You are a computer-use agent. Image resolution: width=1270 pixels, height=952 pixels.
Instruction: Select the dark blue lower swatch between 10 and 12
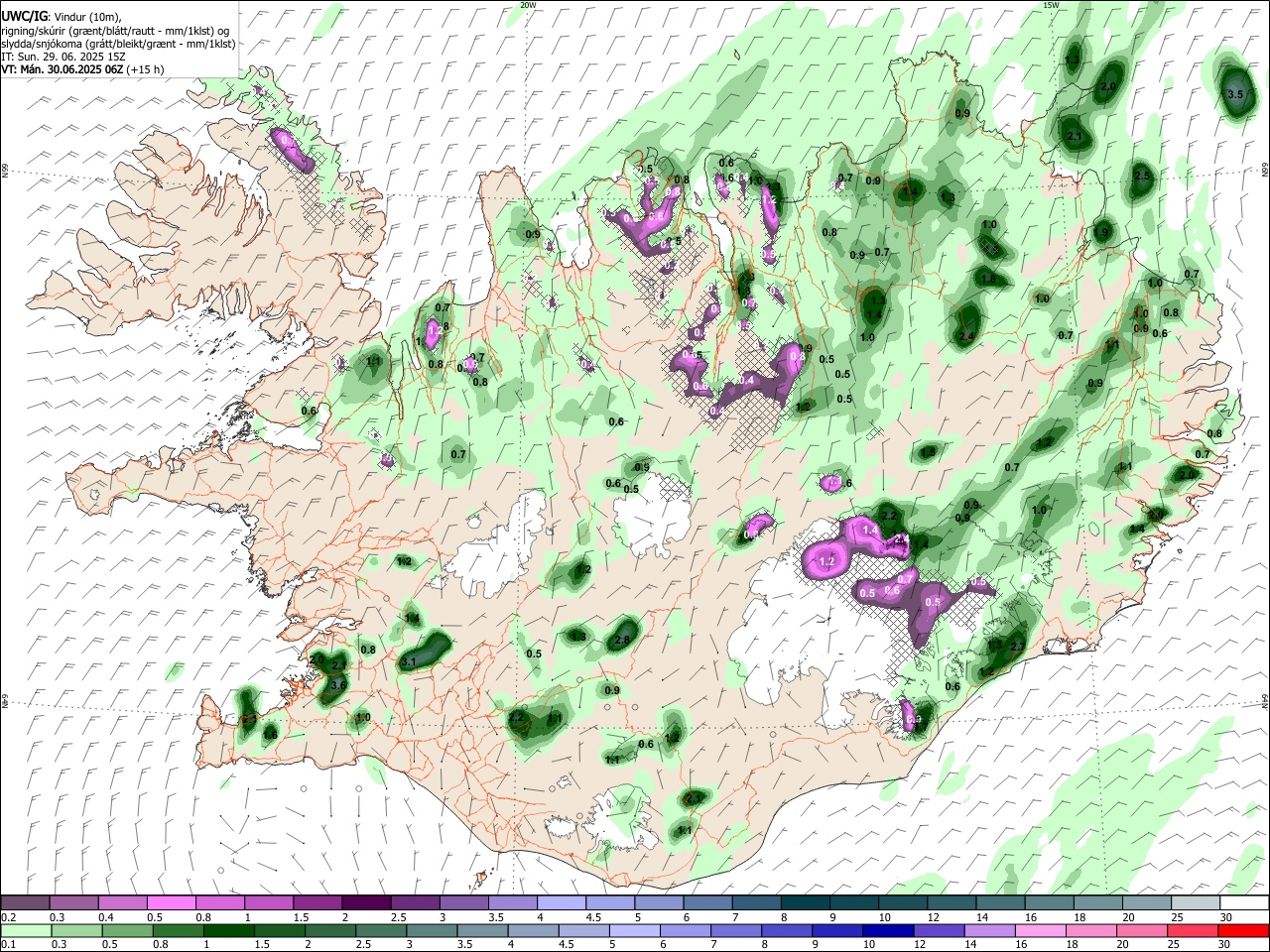tap(887, 931)
